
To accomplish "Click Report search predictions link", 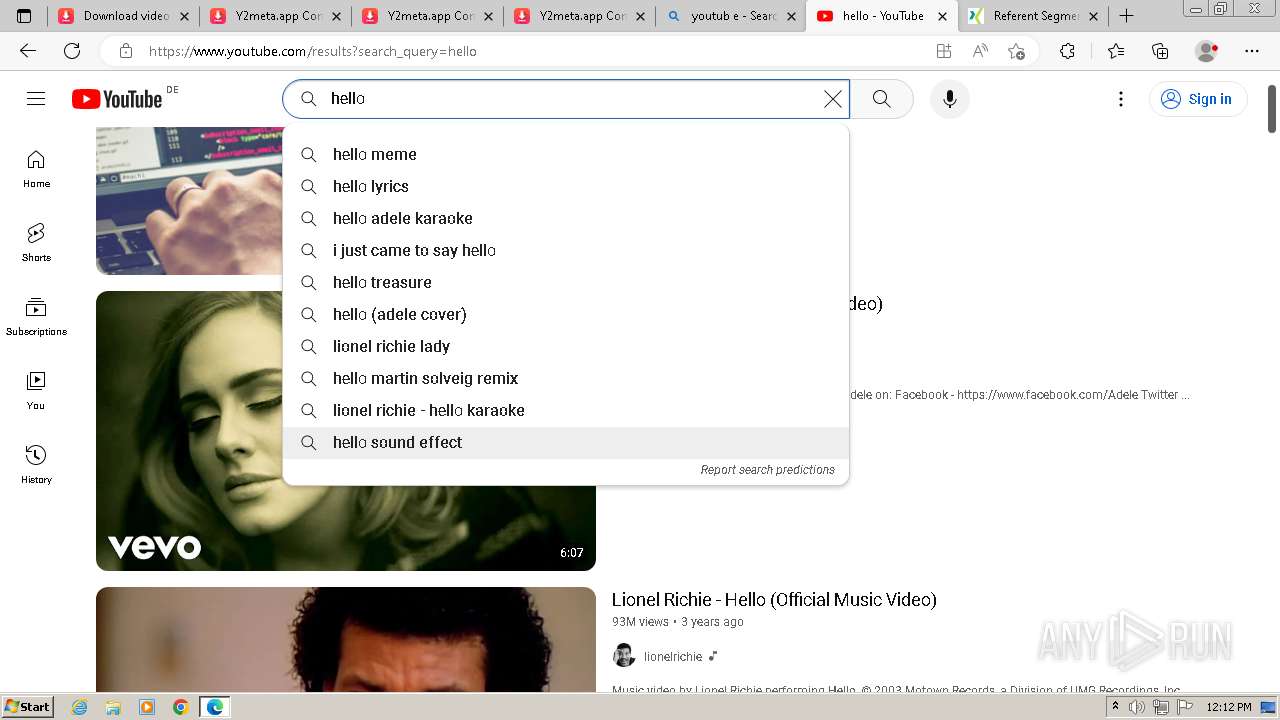I will tap(767, 470).
